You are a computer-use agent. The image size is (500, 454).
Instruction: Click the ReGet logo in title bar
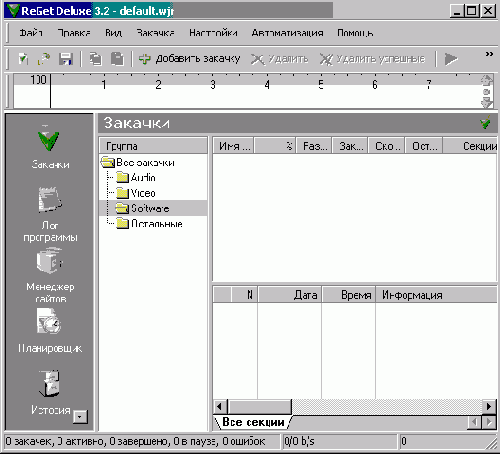coord(13,11)
